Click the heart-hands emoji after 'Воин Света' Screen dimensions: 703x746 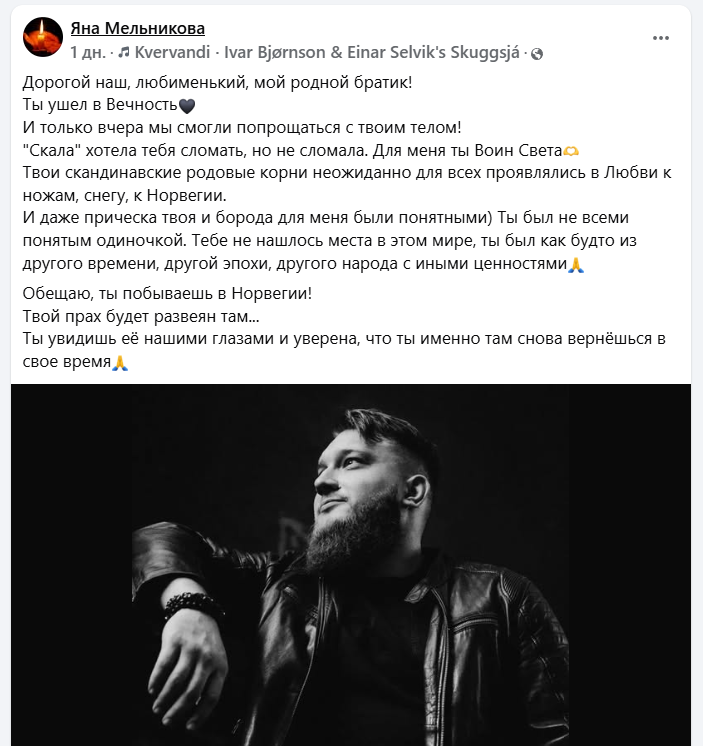pyautogui.click(x=571, y=151)
